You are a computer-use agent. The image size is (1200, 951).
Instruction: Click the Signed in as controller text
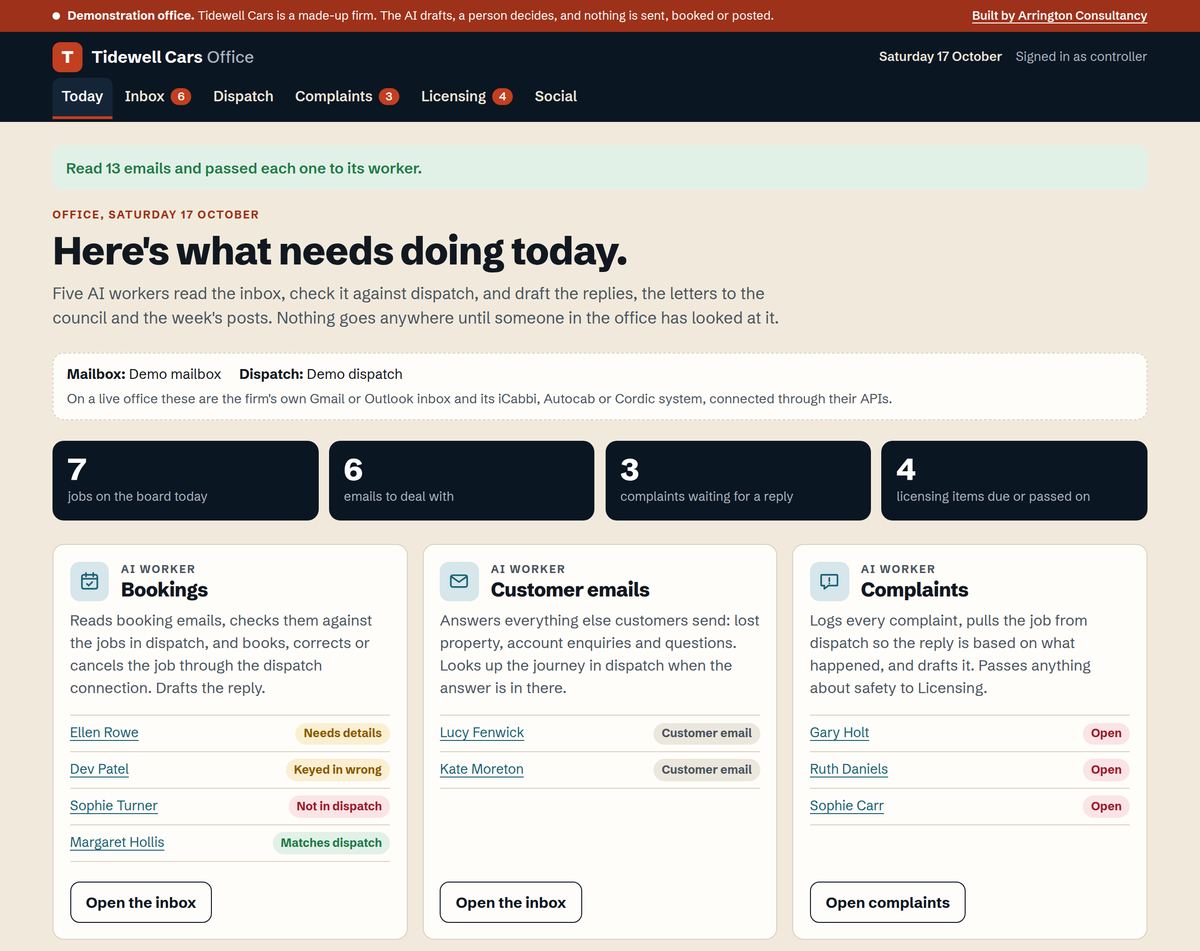point(1081,57)
